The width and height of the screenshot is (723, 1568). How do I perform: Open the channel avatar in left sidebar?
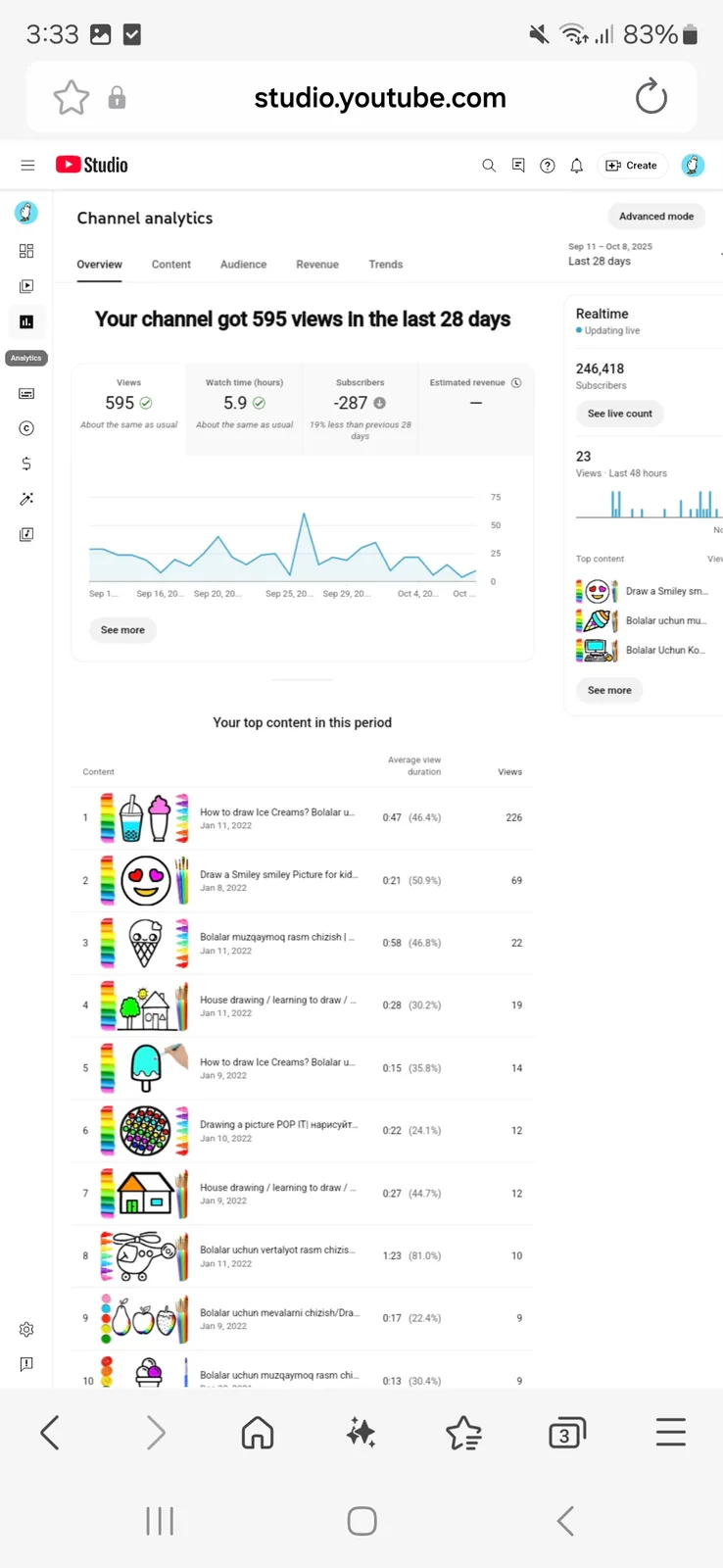tap(26, 212)
